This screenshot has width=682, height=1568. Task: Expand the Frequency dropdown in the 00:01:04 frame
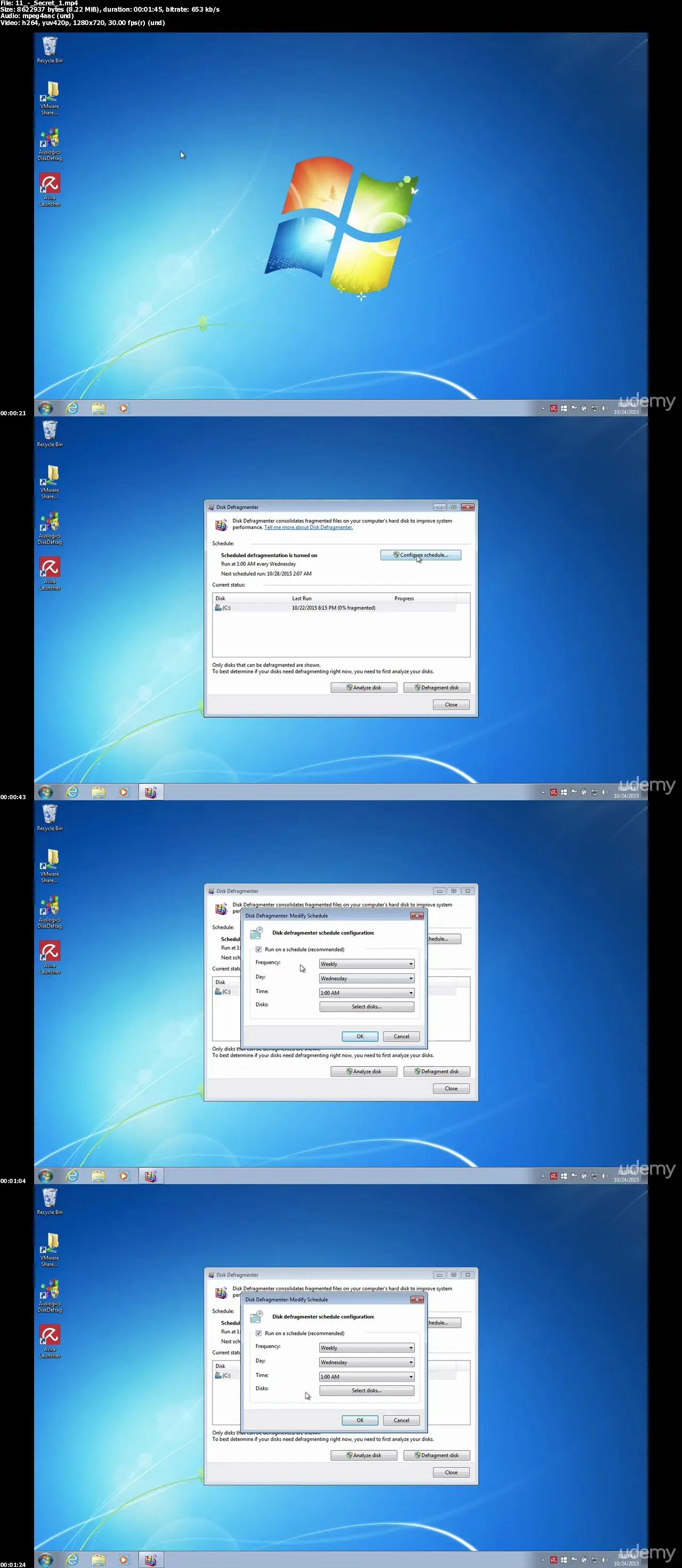[367, 964]
